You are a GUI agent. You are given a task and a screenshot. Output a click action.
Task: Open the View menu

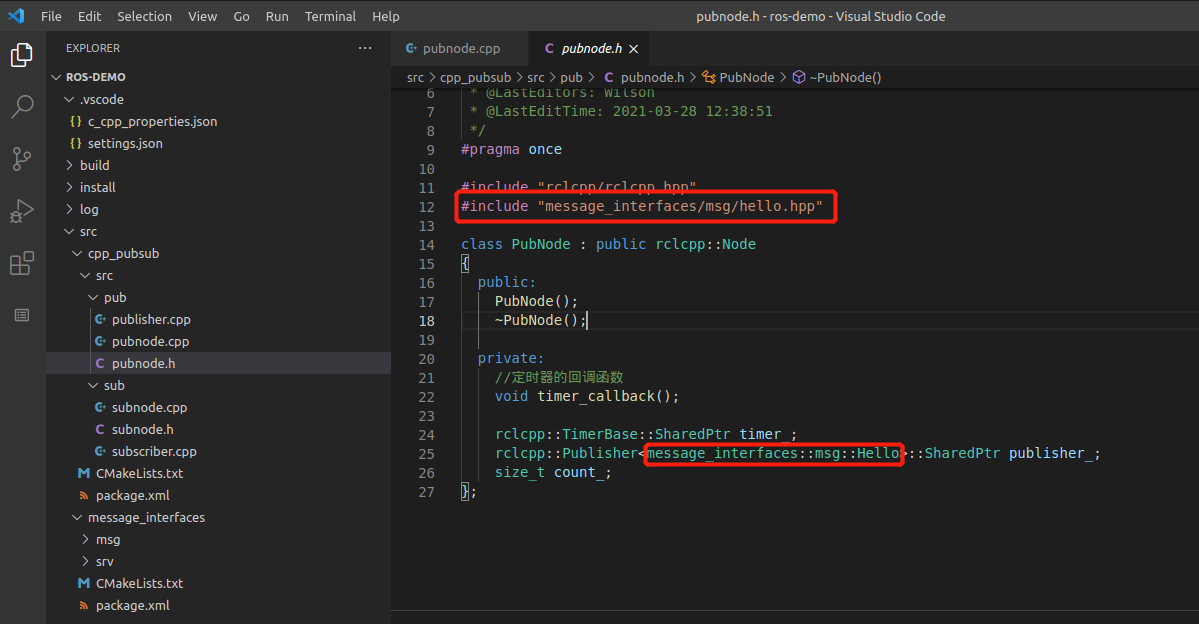(x=203, y=16)
